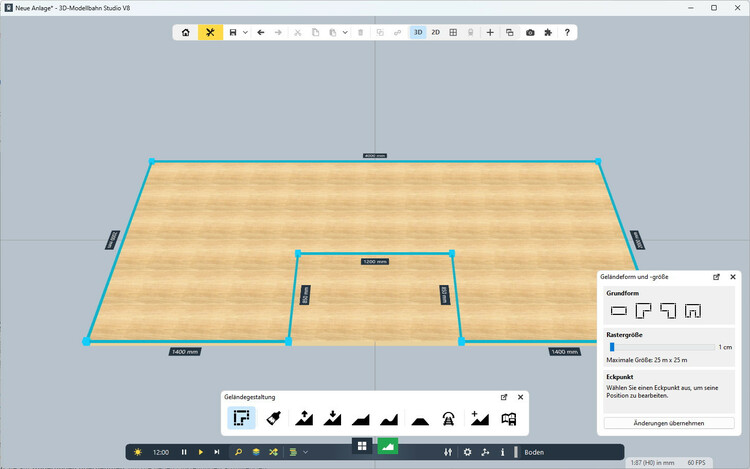Select the lower terrain tool
Viewport: 750px width, 469px height.
[x=332, y=418]
